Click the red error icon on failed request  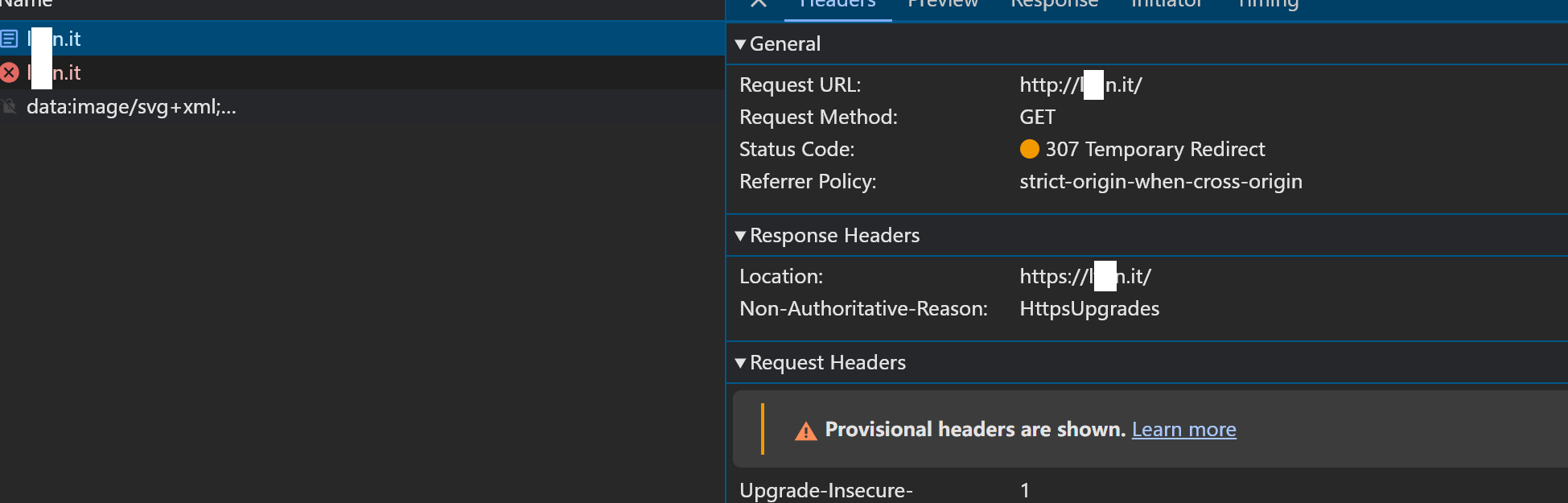10,72
